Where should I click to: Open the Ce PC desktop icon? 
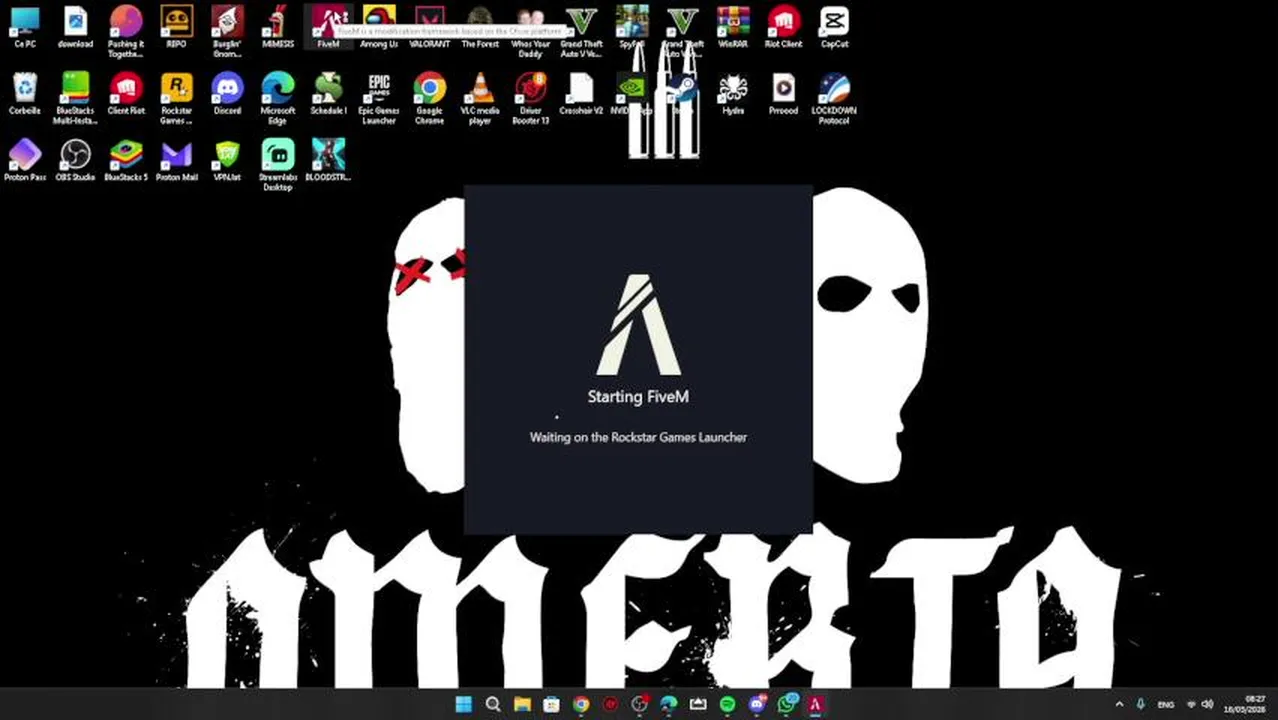click(25, 27)
